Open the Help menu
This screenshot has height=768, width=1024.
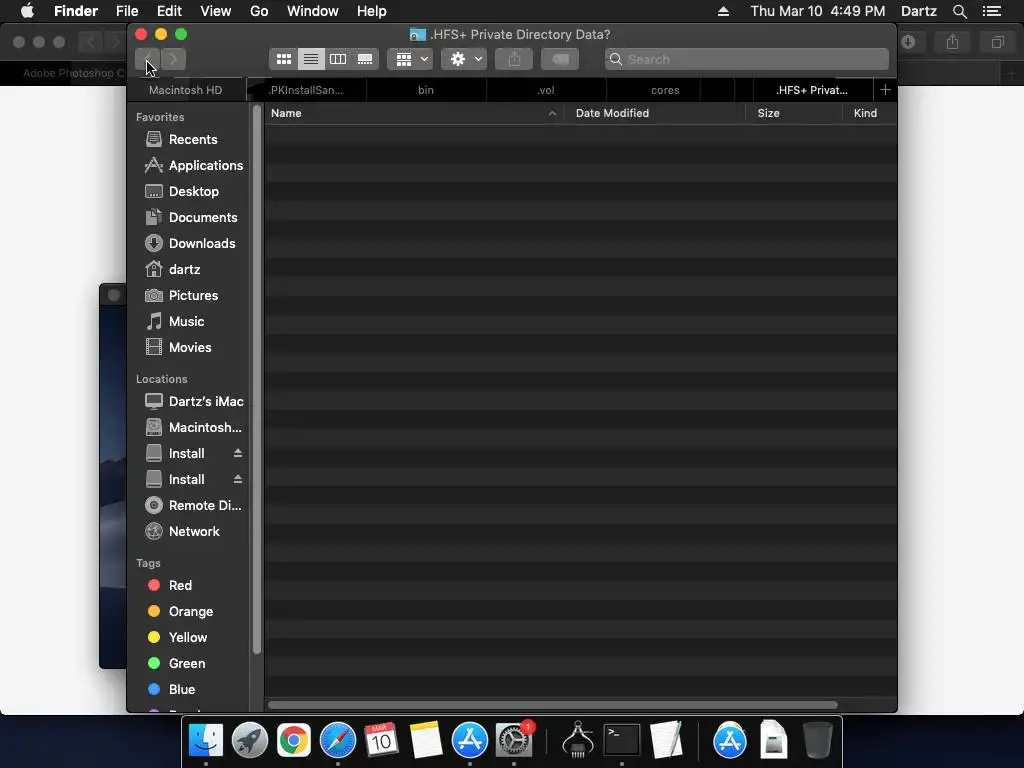(x=372, y=11)
